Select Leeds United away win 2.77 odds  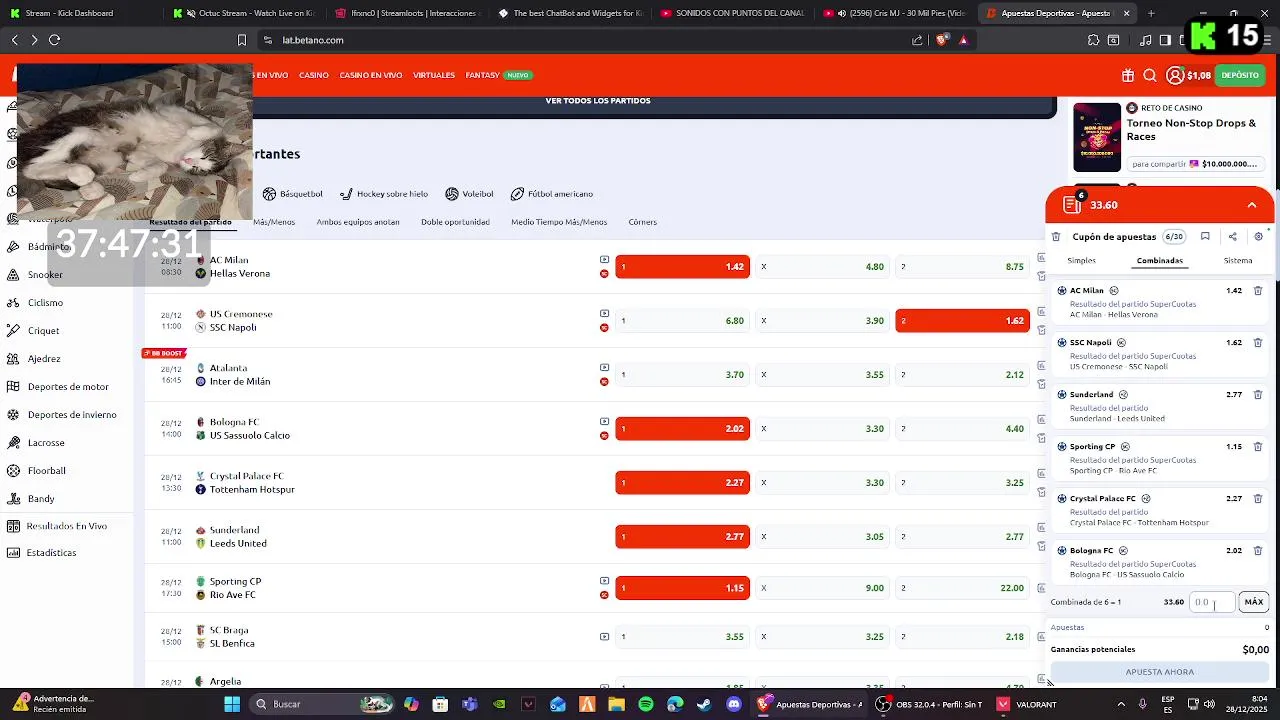[962, 537]
